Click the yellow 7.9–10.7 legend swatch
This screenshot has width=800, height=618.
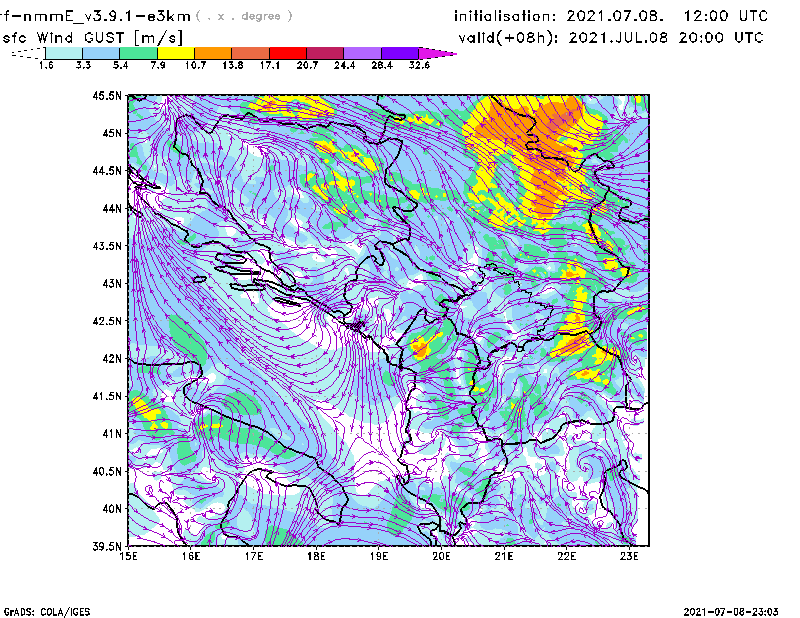[176, 53]
